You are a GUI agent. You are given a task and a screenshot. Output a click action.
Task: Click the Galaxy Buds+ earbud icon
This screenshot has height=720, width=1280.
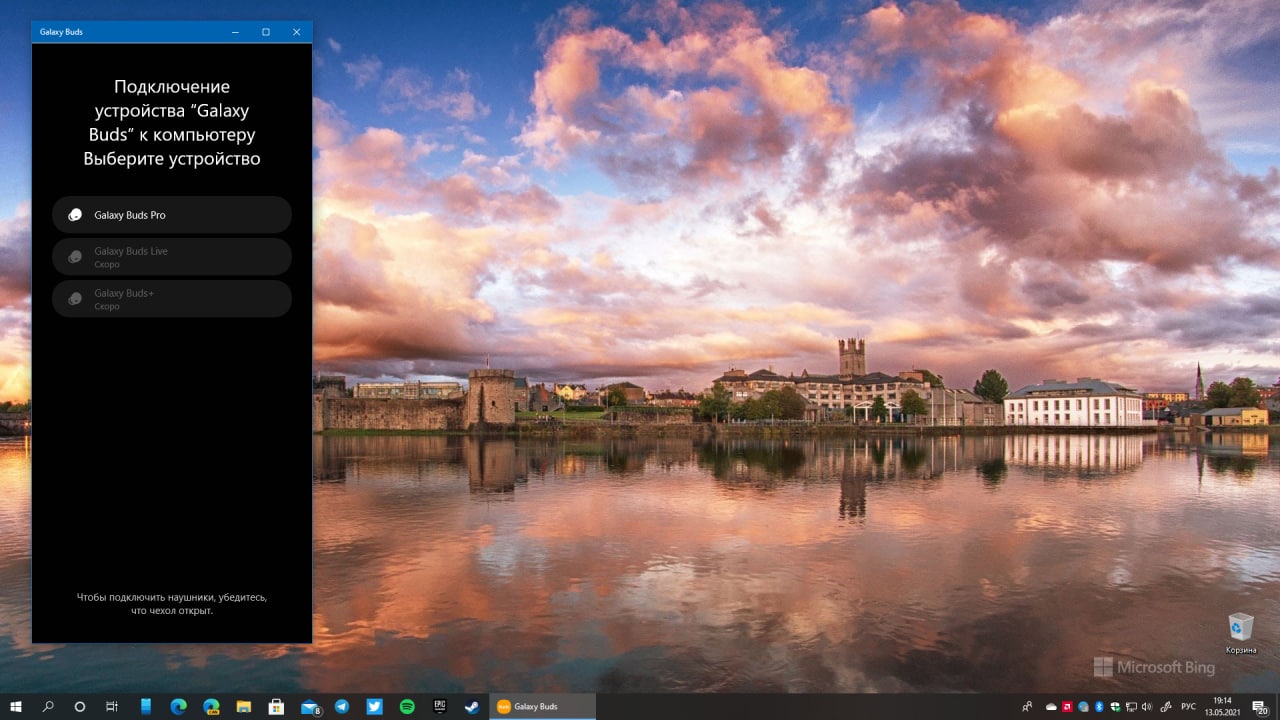[74, 299]
